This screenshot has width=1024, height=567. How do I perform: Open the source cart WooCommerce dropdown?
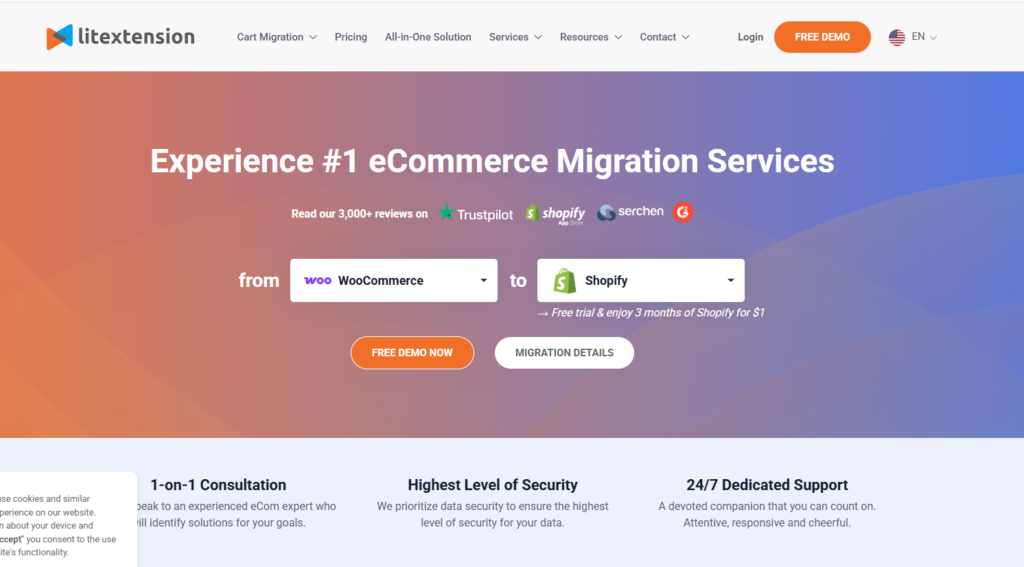click(x=394, y=280)
